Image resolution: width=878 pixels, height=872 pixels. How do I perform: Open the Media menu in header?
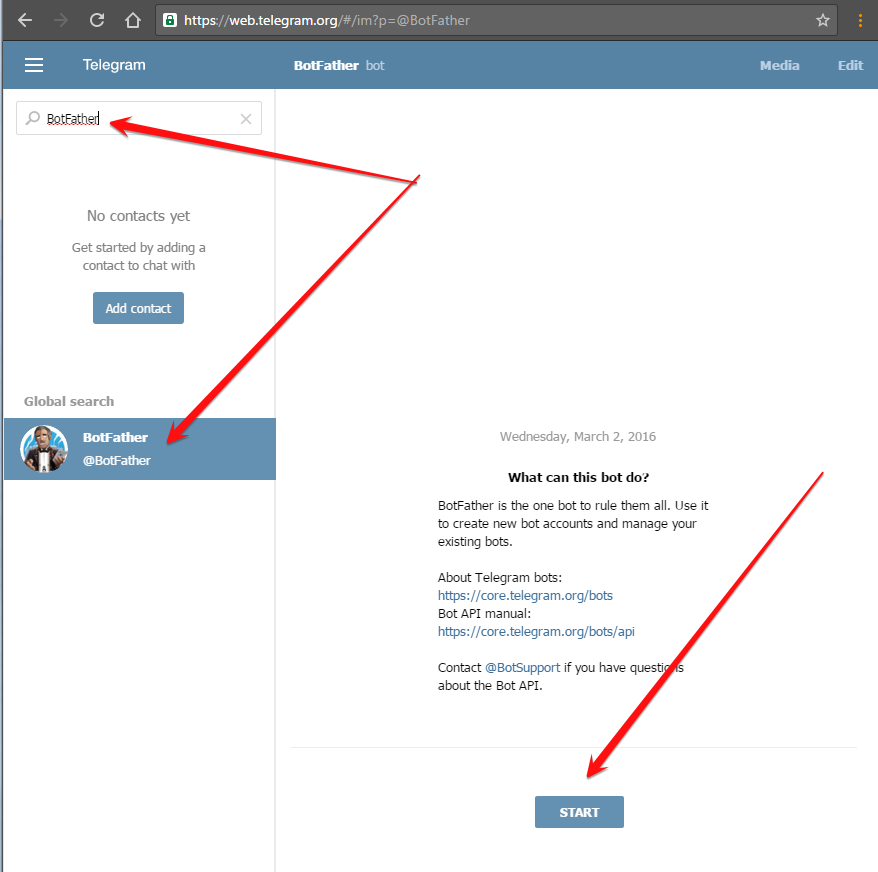pyautogui.click(x=779, y=65)
